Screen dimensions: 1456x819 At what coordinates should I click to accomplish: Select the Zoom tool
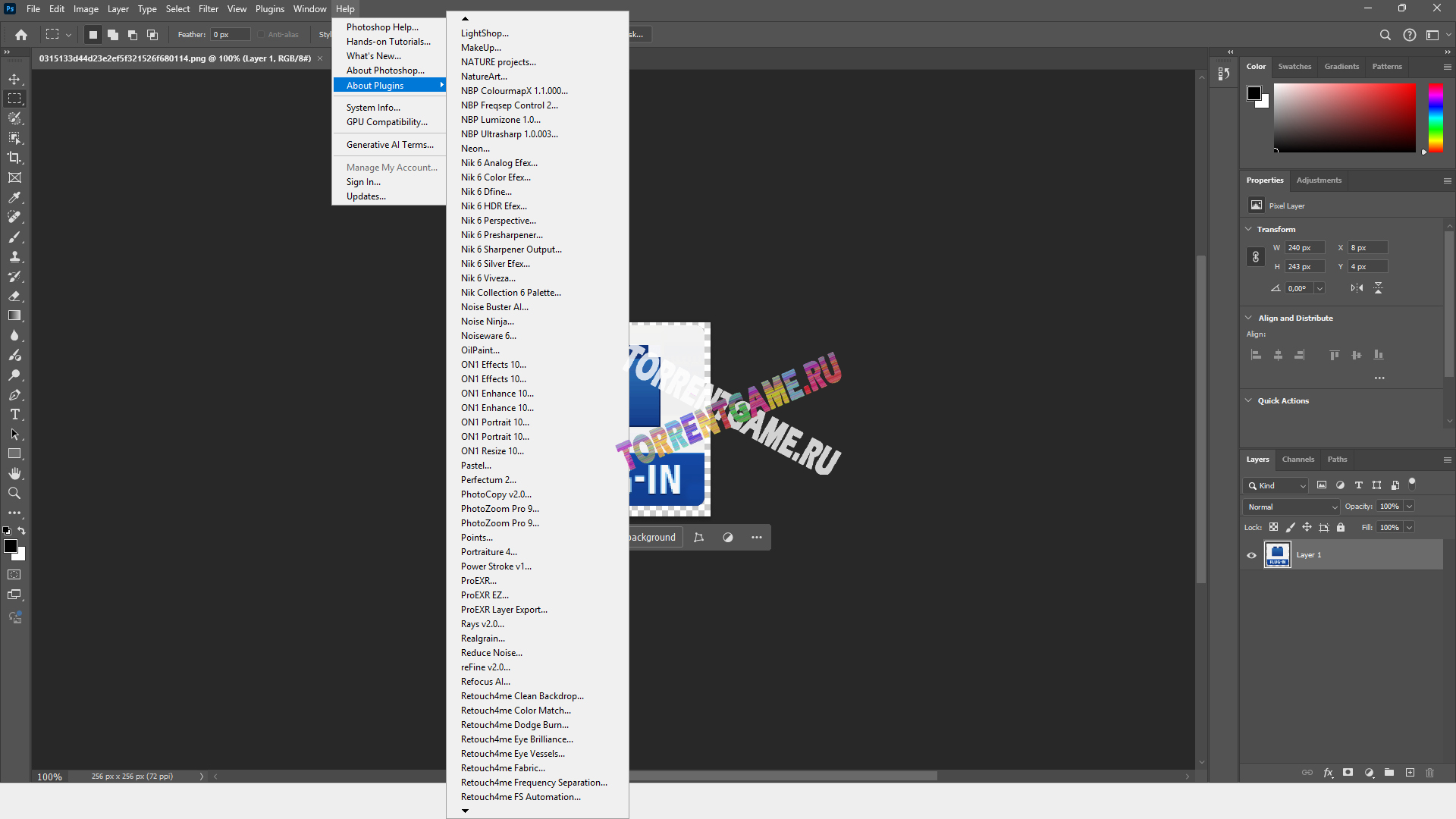click(x=14, y=493)
